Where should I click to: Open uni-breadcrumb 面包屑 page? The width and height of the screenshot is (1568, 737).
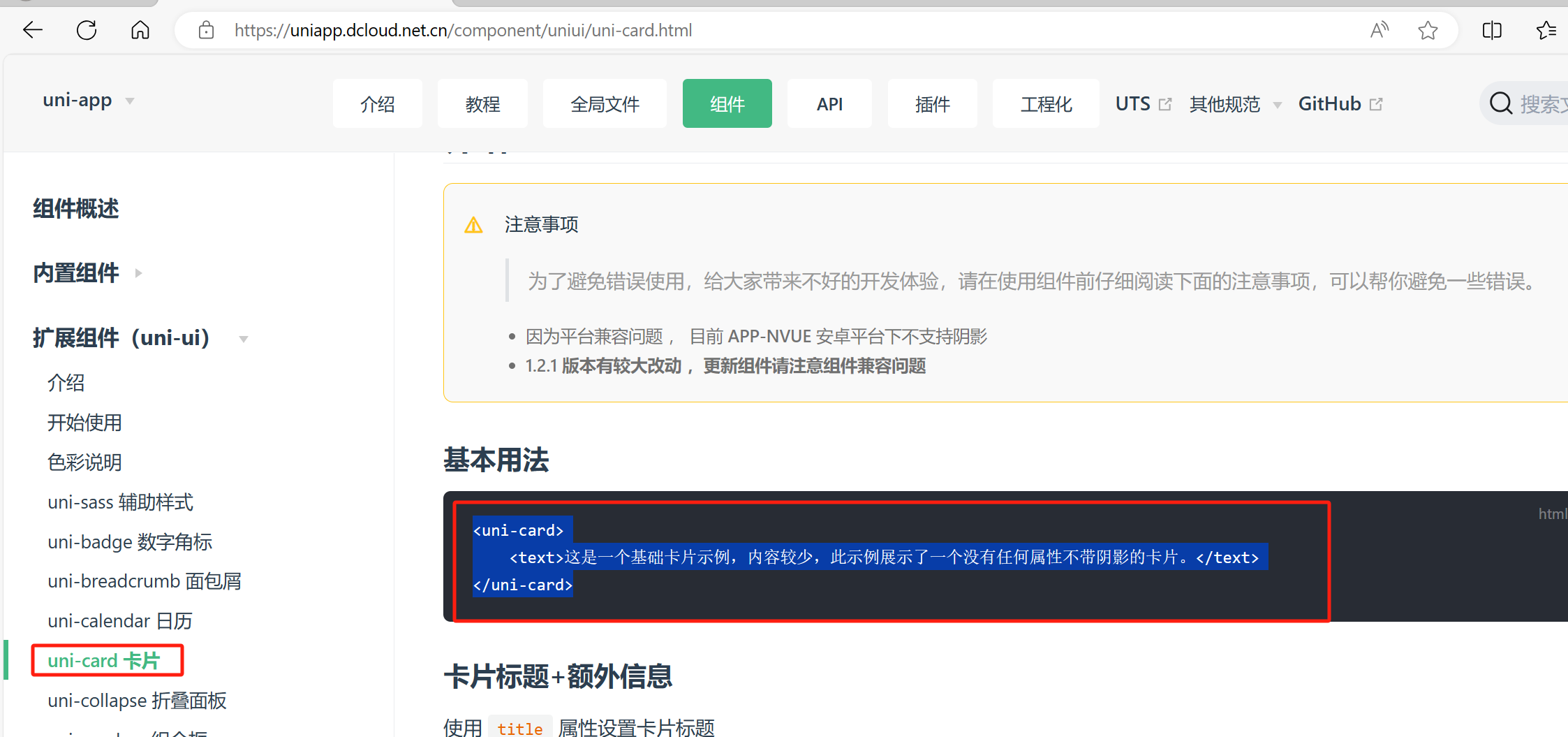point(145,581)
